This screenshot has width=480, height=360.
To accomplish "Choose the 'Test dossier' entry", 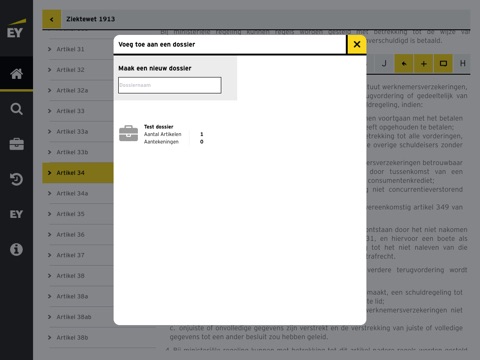I will coord(162,134).
